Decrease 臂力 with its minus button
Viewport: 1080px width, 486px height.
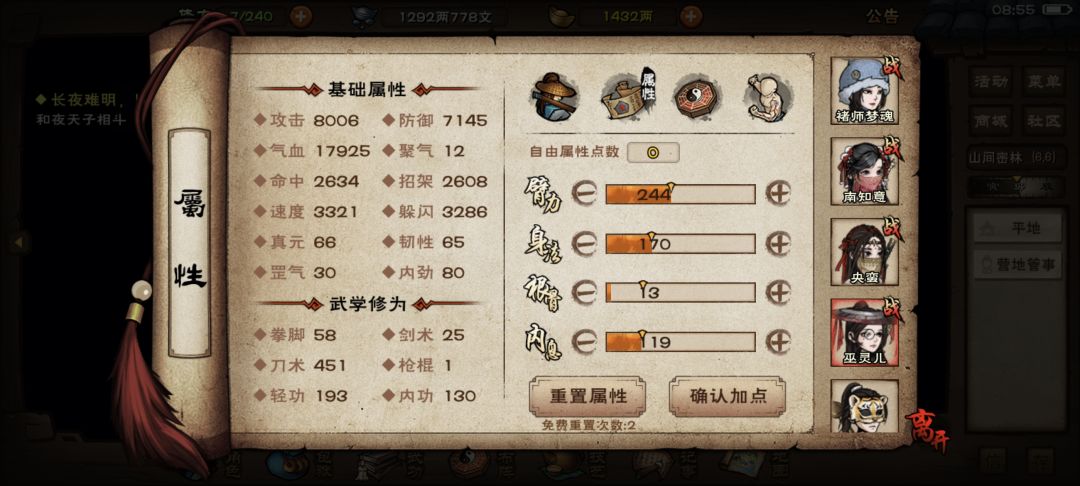coord(583,194)
